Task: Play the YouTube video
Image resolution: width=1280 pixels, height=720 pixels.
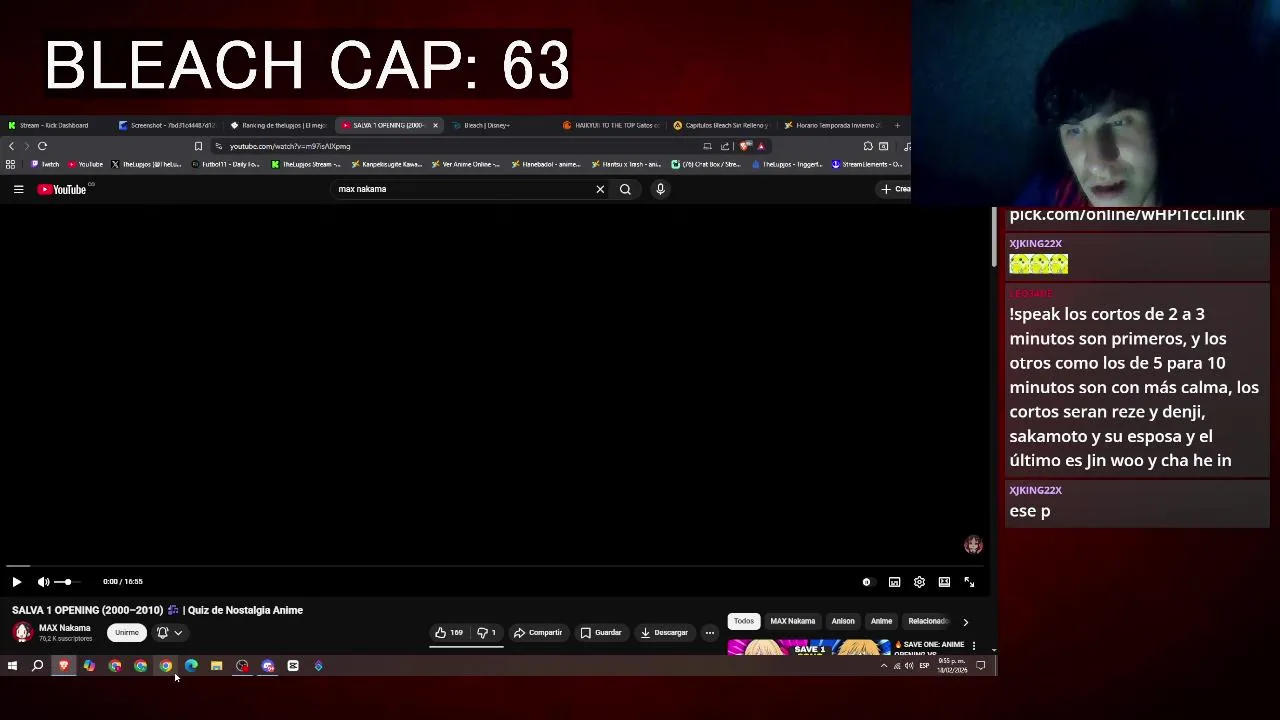Action: click(16, 582)
